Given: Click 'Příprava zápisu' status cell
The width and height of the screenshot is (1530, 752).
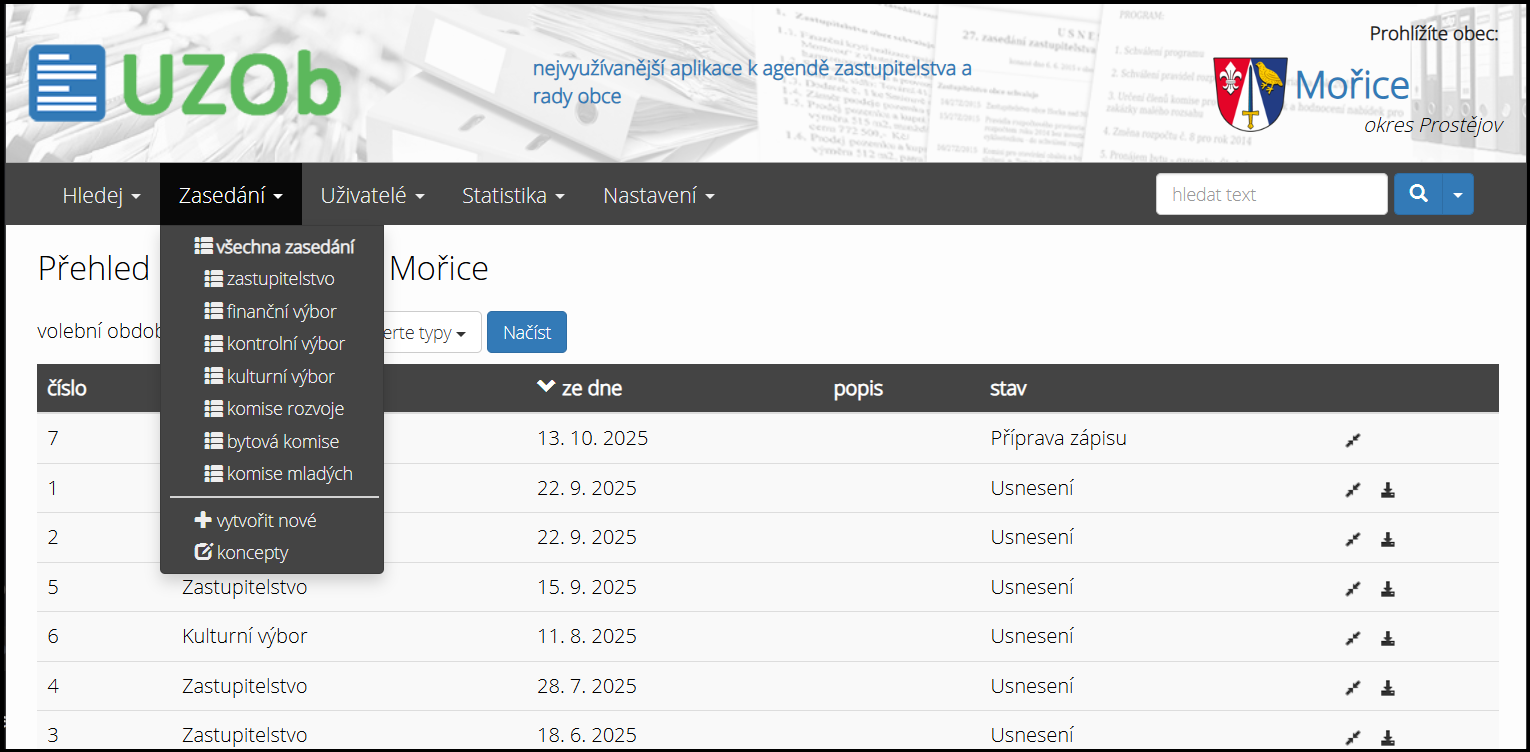Looking at the screenshot, I should [x=1059, y=438].
